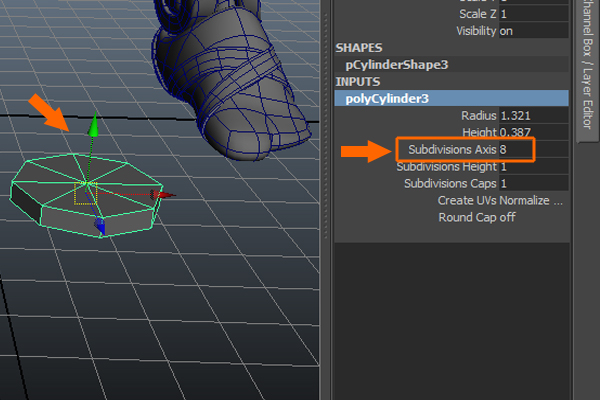Screen dimensions: 600x400
Task: Select the Scale Z attribute label
Action: pos(478,14)
